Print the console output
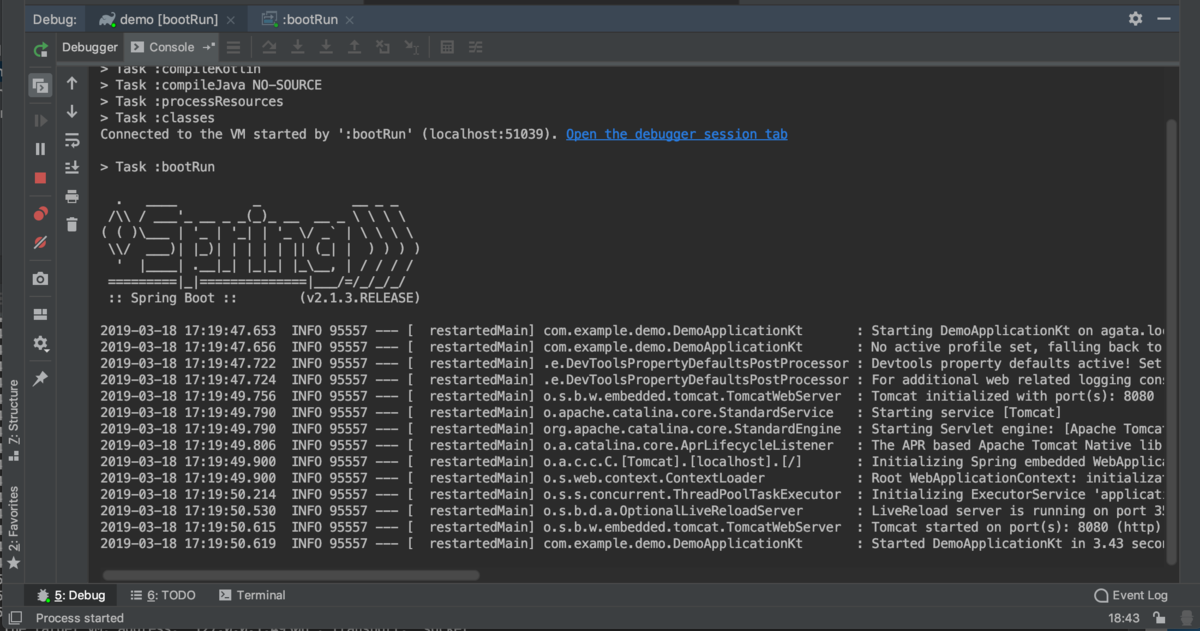Image resolution: width=1200 pixels, height=631 pixels. pos(72,197)
